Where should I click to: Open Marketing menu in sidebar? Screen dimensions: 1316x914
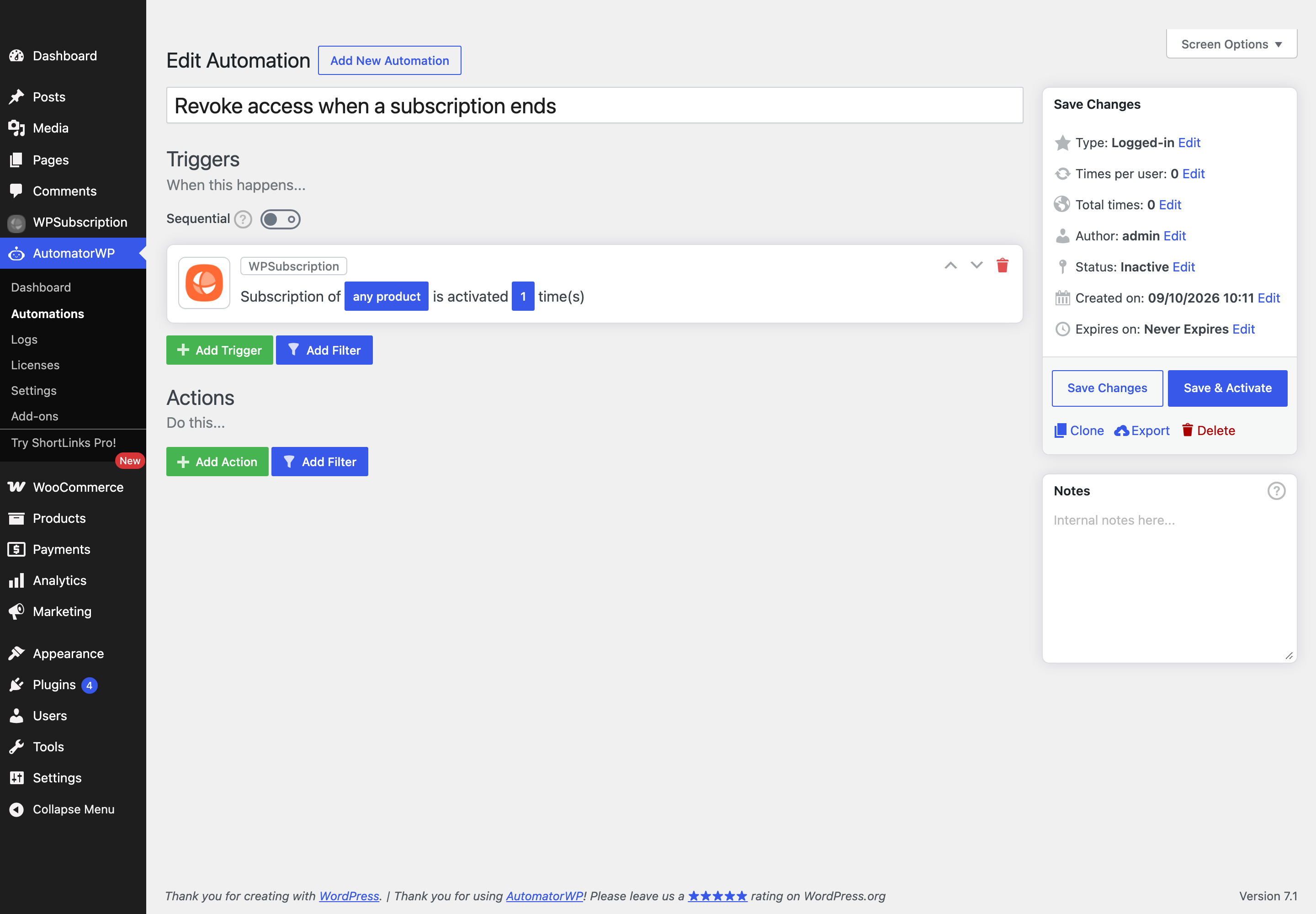(73, 611)
